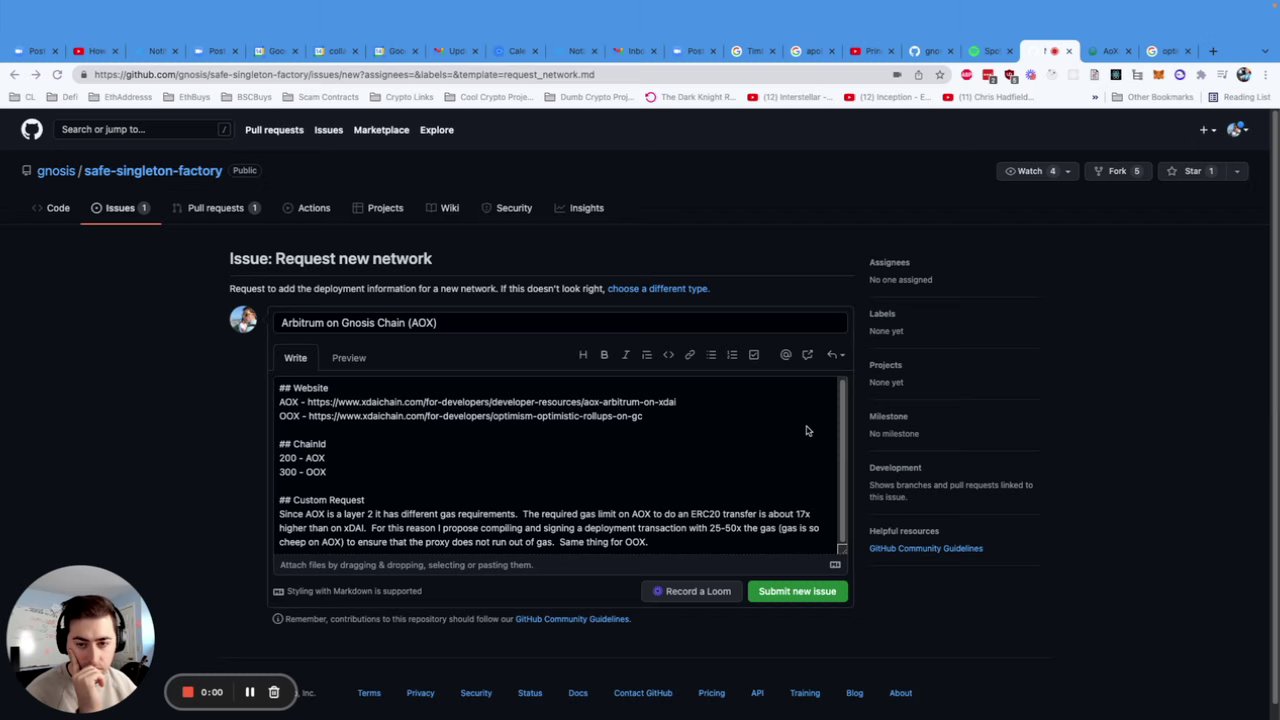Open Explore in top navigation
This screenshot has width=1280, height=720.
(436, 130)
